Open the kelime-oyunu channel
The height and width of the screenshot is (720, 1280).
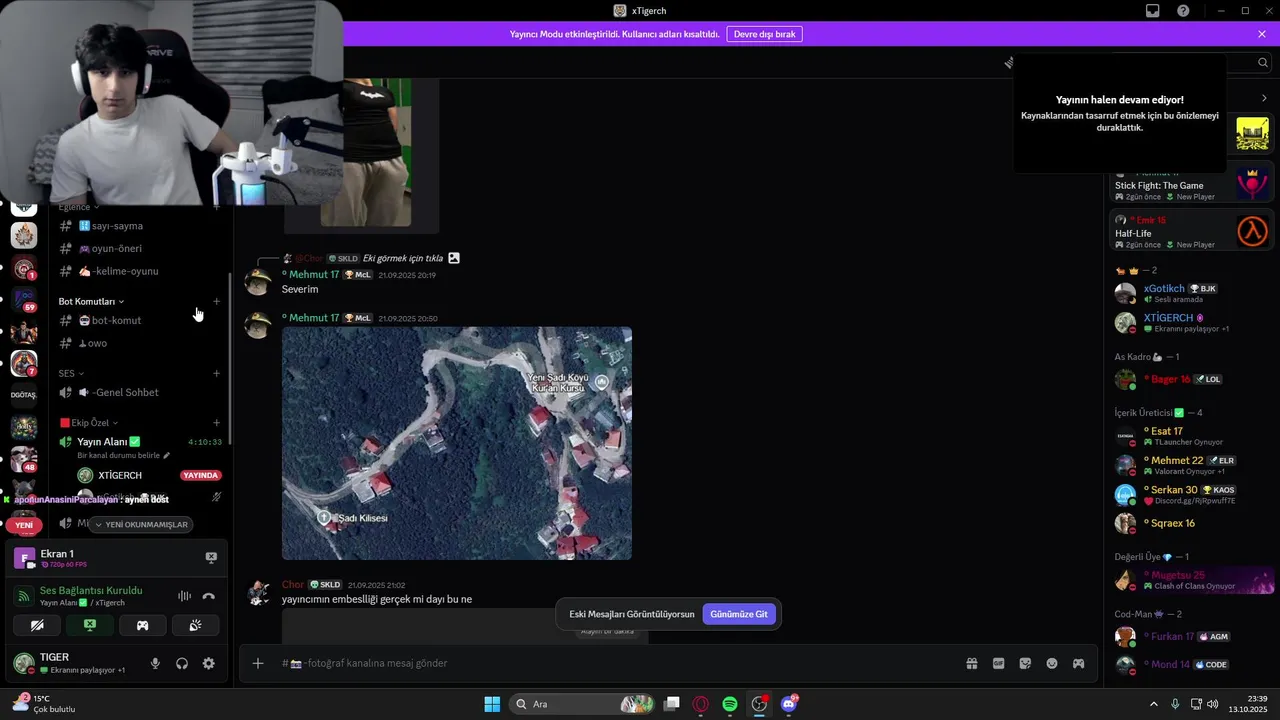(140, 271)
